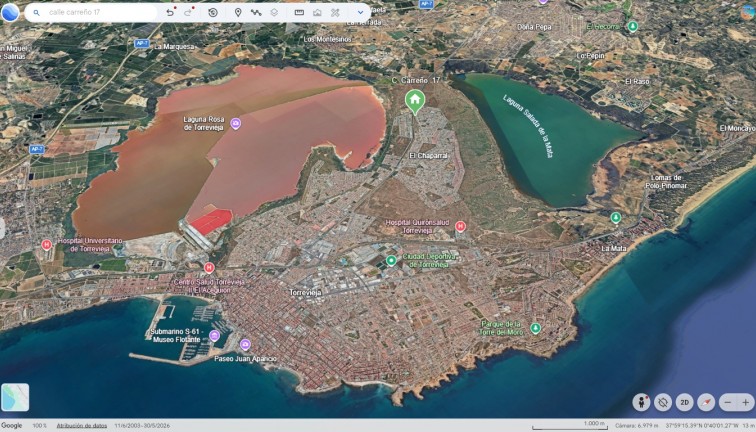Click the 'La Mata' town label
Viewport: 756px width, 432px height.
[614, 248]
